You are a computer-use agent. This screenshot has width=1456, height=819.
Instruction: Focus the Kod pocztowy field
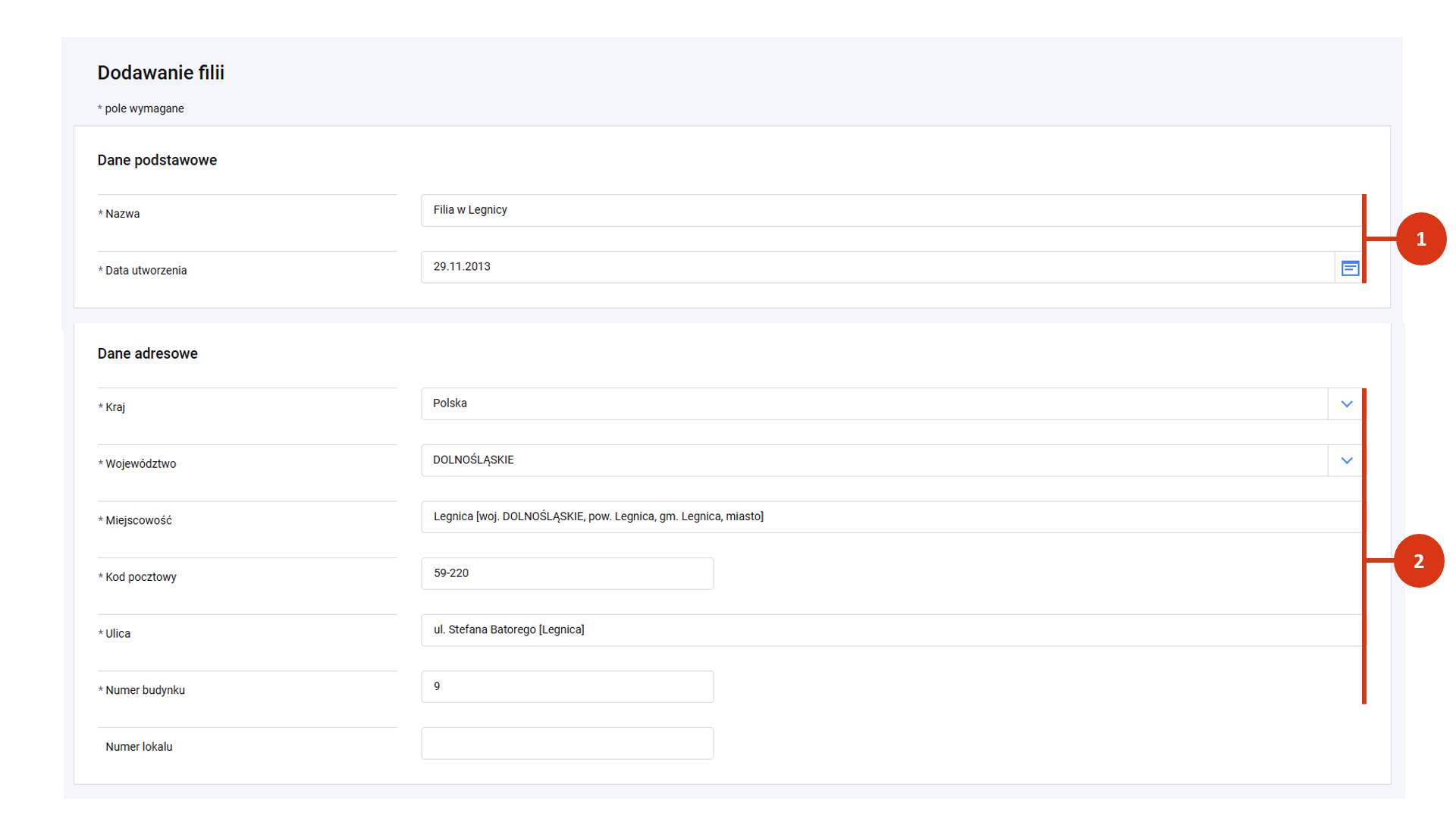click(x=567, y=574)
